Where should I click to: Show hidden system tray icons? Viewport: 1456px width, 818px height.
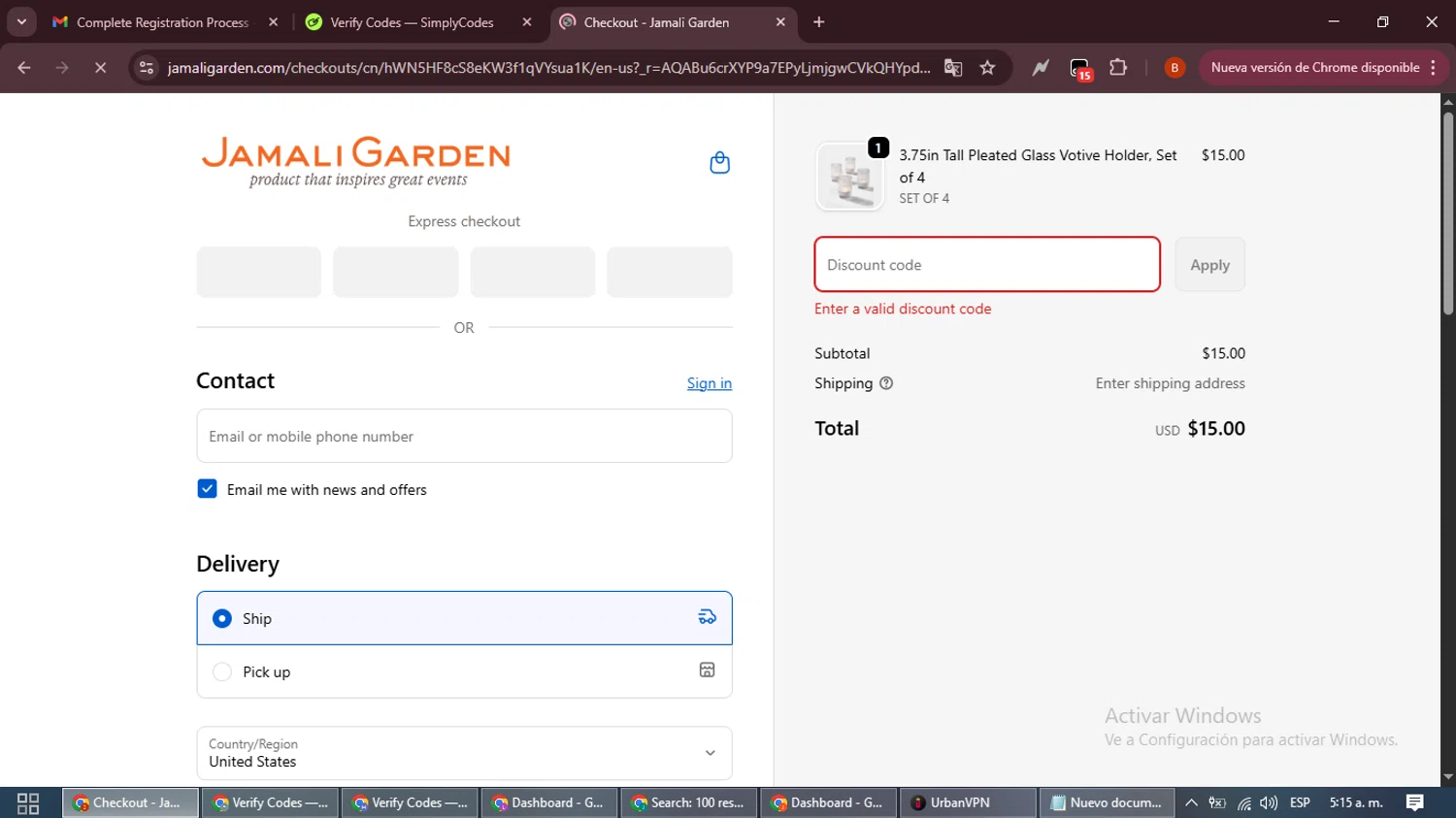click(1191, 802)
